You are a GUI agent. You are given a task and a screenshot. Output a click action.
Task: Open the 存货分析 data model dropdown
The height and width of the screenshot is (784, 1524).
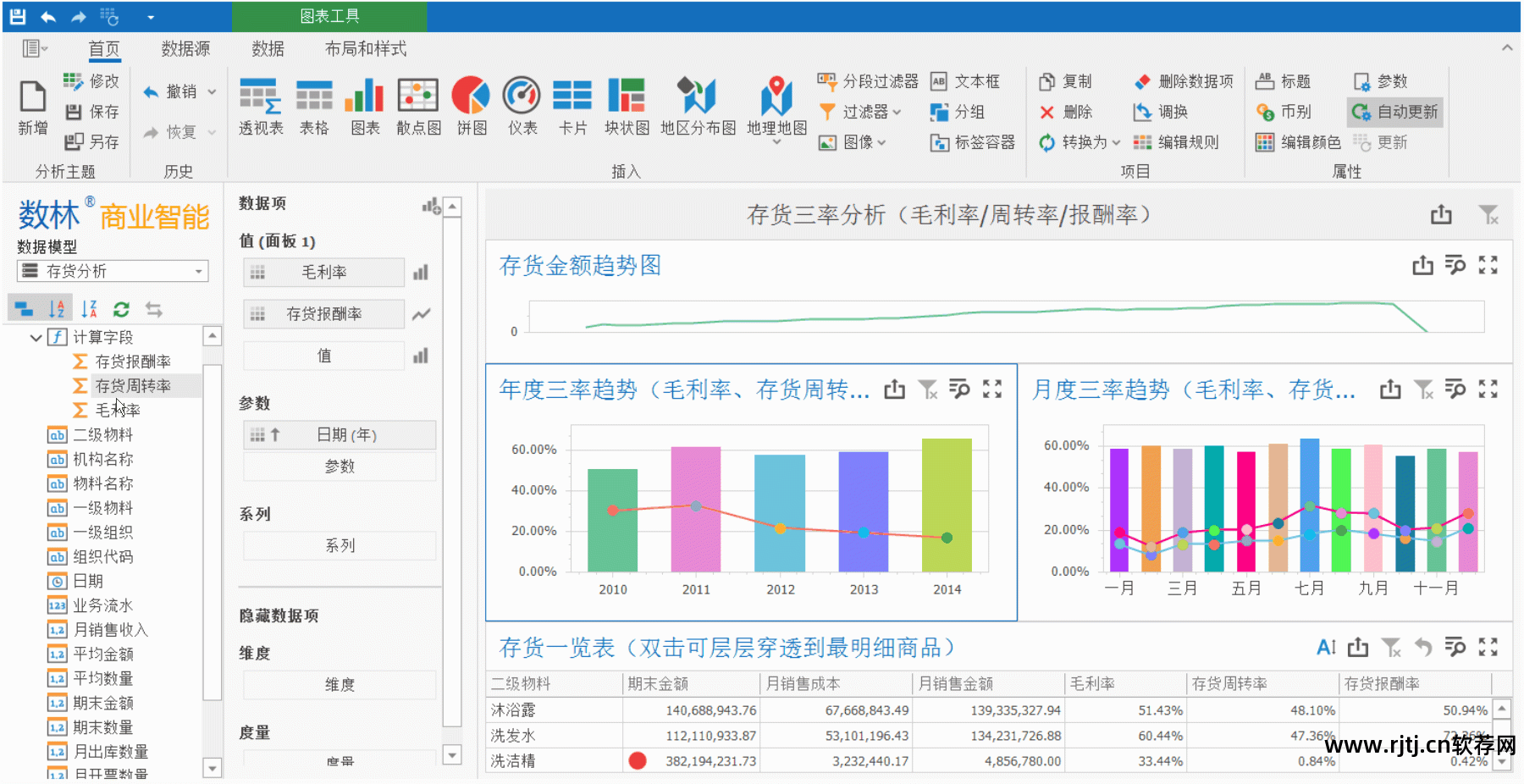(x=198, y=272)
